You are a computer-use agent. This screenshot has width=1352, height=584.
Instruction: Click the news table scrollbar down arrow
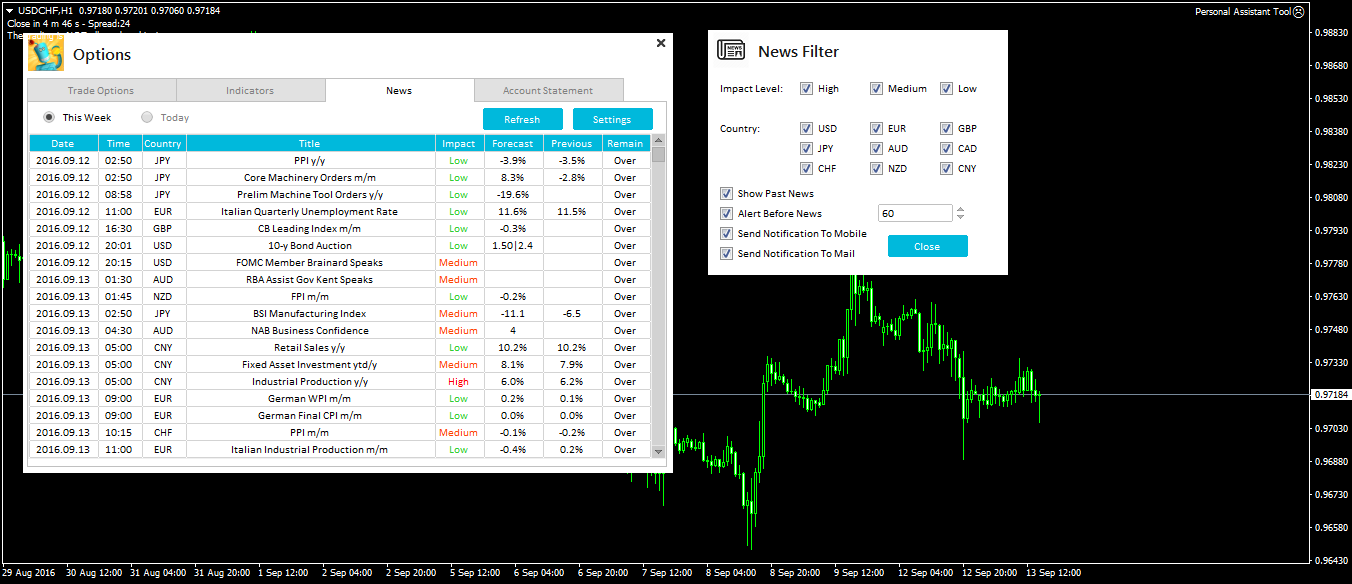(658, 451)
